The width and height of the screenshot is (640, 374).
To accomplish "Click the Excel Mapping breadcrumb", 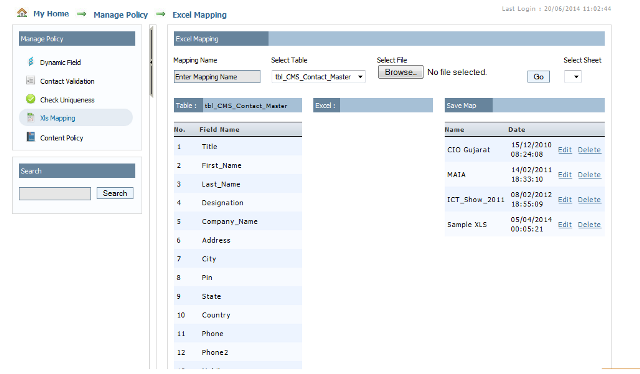I will click(199, 15).
